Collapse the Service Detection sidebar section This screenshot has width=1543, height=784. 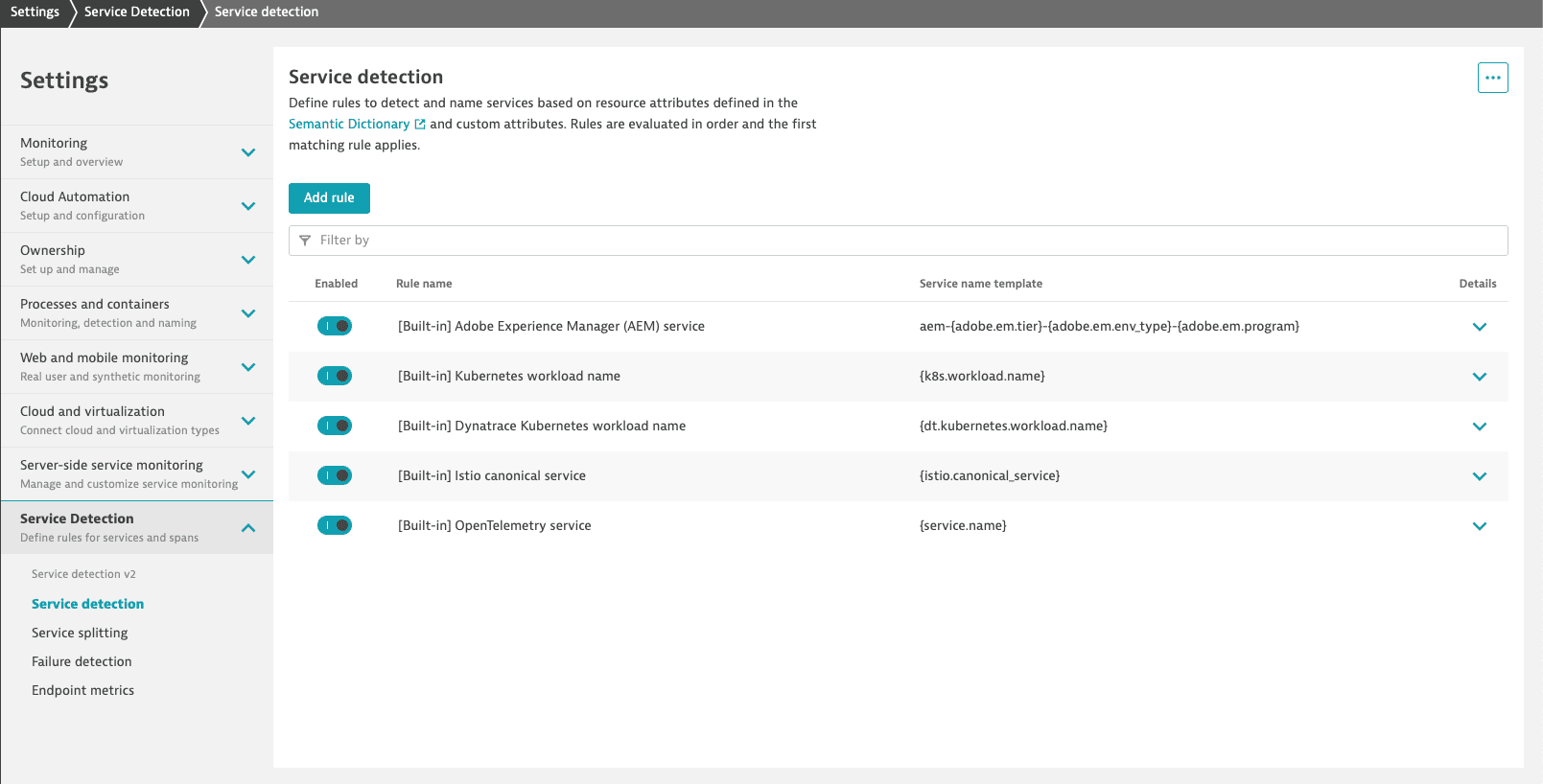tap(248, 528)
